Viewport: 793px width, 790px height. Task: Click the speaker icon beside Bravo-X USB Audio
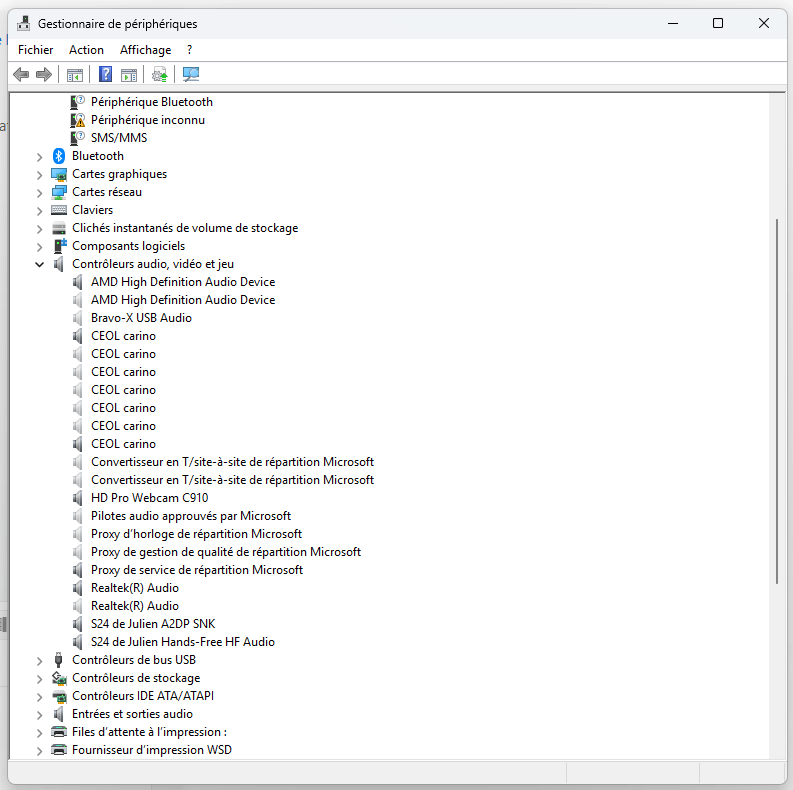[77, 318]
